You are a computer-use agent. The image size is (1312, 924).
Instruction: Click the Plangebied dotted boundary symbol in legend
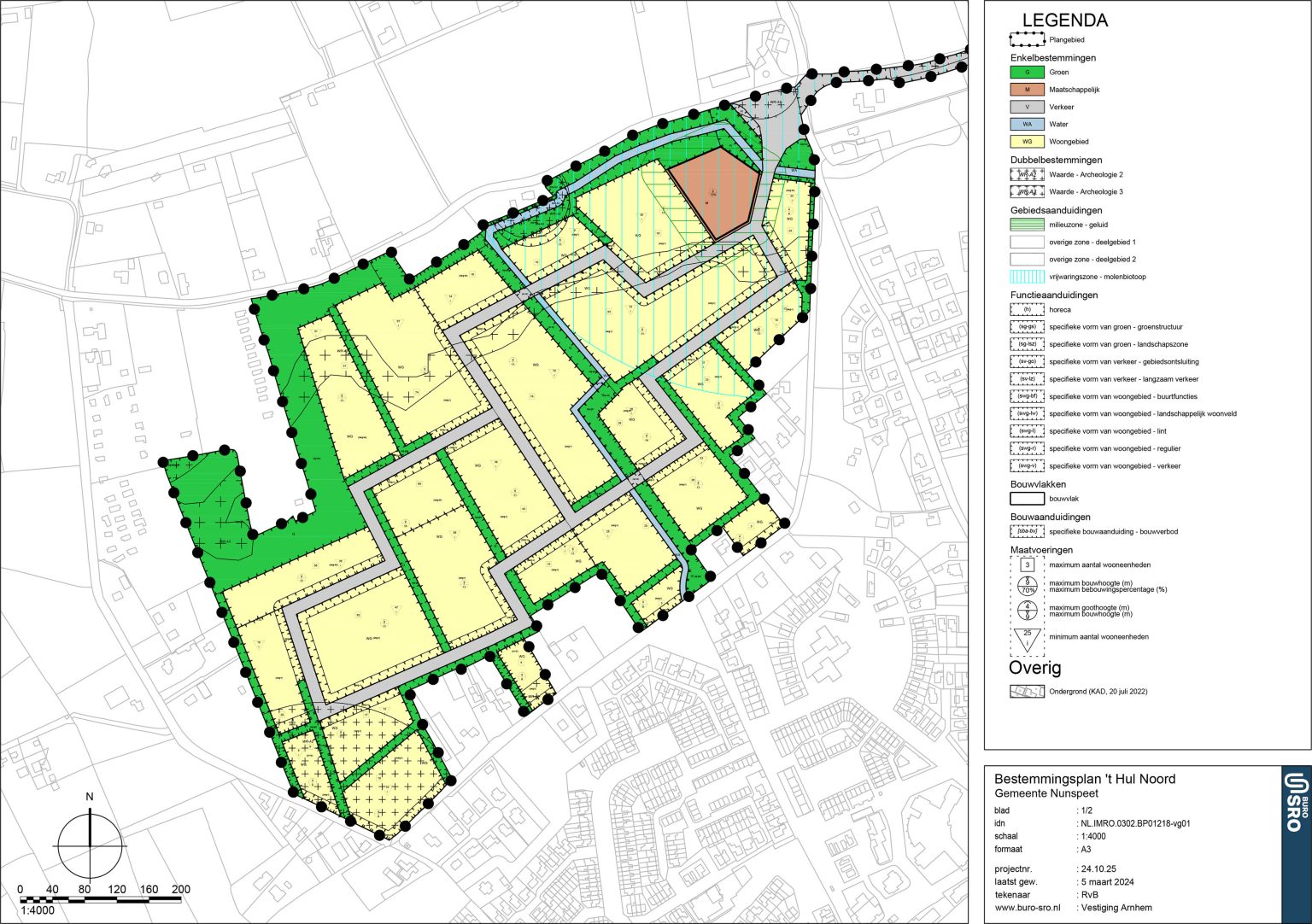point(1027,39)
